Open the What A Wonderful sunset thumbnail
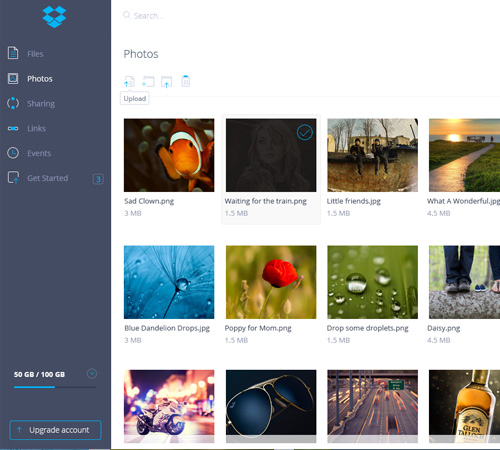The image size is (500, 450). click(464, 155)
